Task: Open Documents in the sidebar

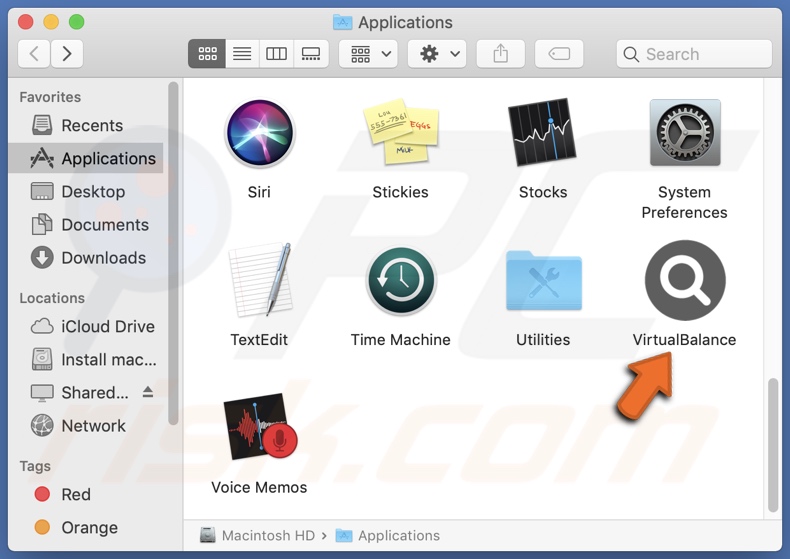Action: click(x=86, y=225)
